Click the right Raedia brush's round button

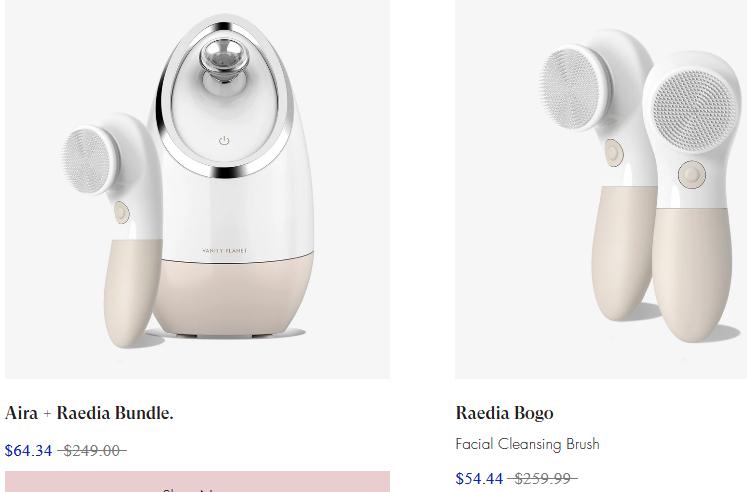(x=692, y=174)
